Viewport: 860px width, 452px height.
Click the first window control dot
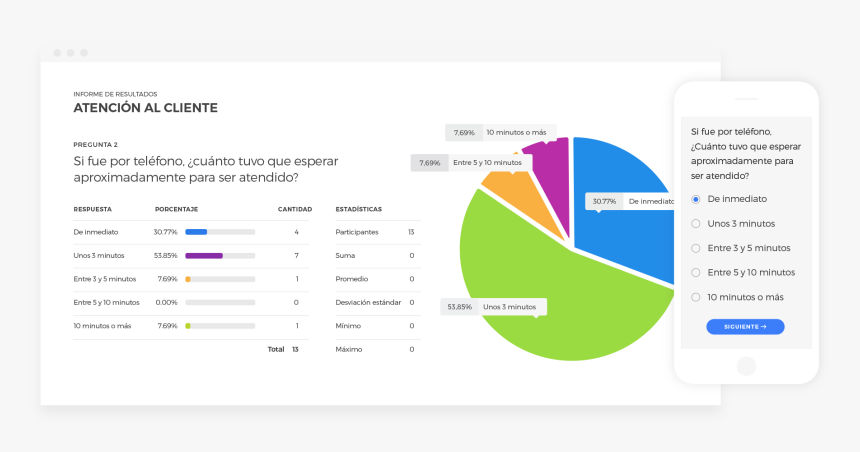point(57,53)
